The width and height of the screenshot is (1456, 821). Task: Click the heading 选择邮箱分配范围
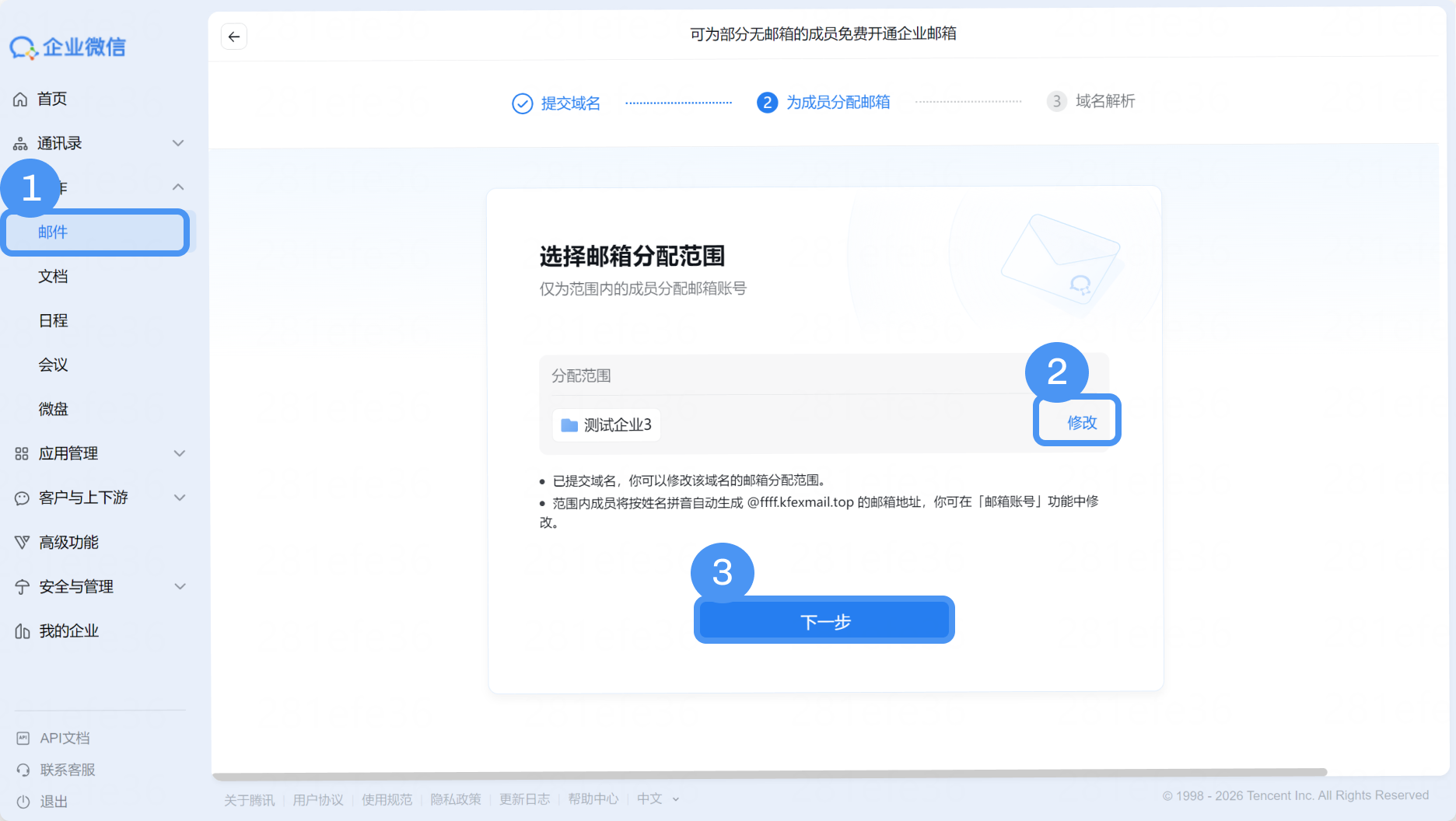tap(632, 256)
